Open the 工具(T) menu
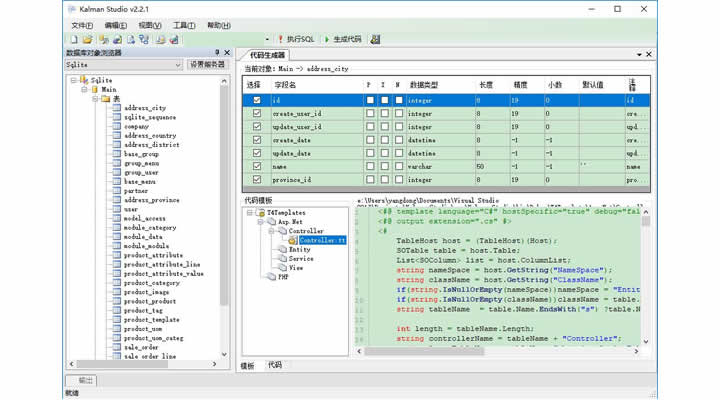This screenshot has width=720, height=400. pyautogui.click(x=183, y=24)
